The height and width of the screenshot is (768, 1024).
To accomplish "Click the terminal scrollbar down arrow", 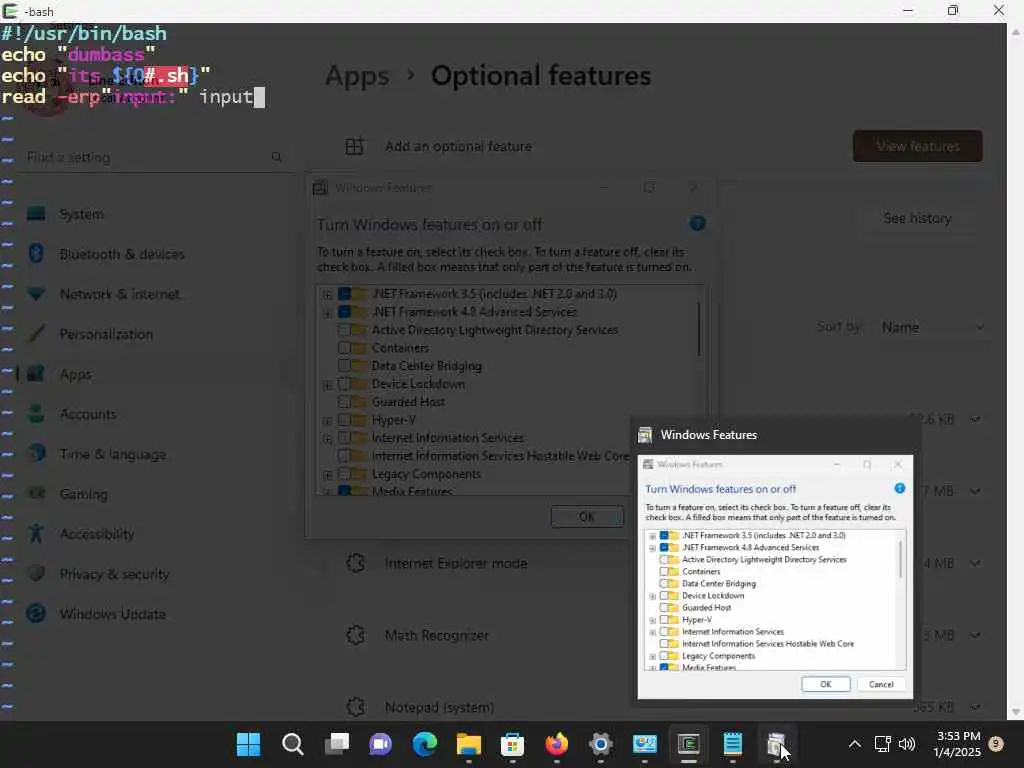I will tap(1016, 712).
